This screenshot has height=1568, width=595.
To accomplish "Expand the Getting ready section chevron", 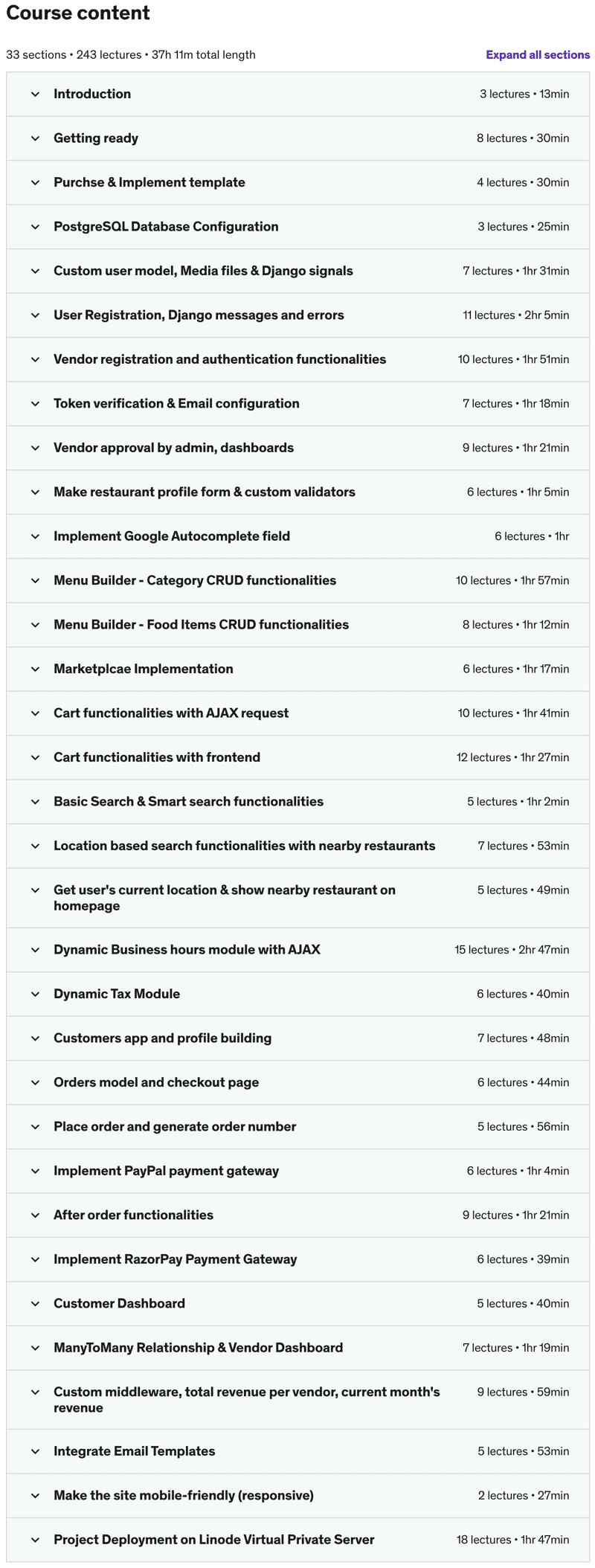I will 35,138.
